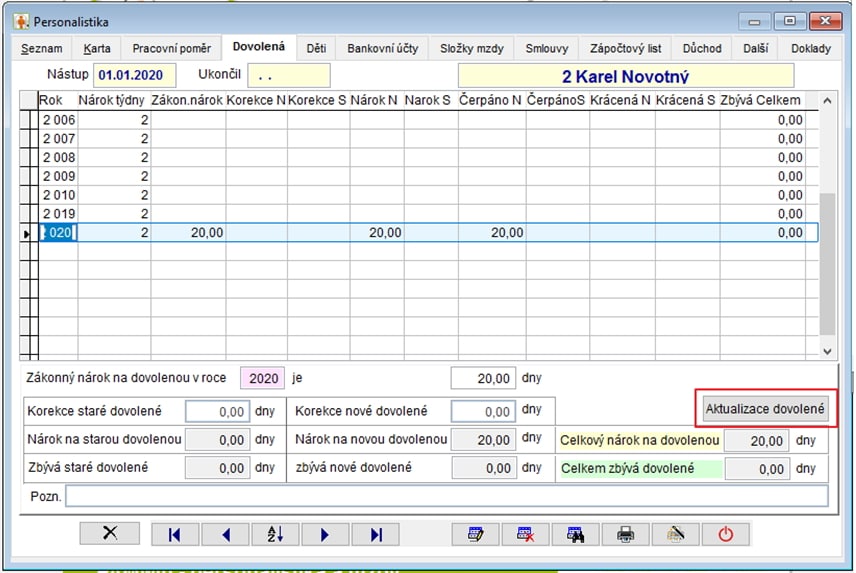Click the search binoculars icon

point(575,534)
